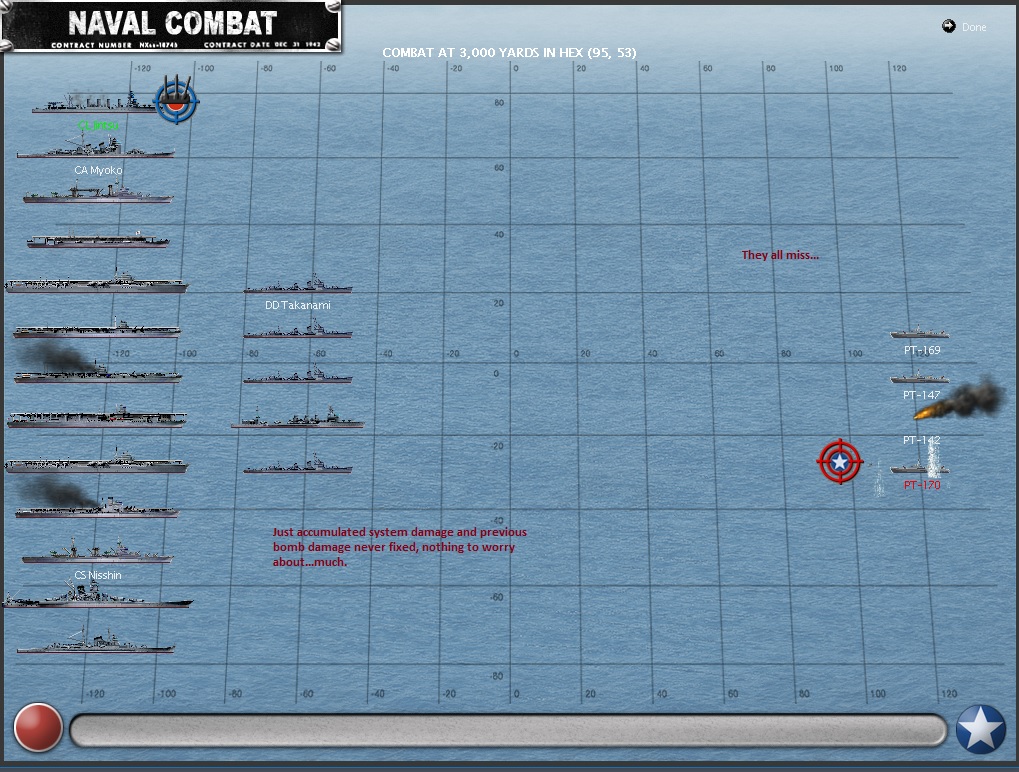Click the green CL Jintsu label
Screen dimensions: 1019x772
98,125
